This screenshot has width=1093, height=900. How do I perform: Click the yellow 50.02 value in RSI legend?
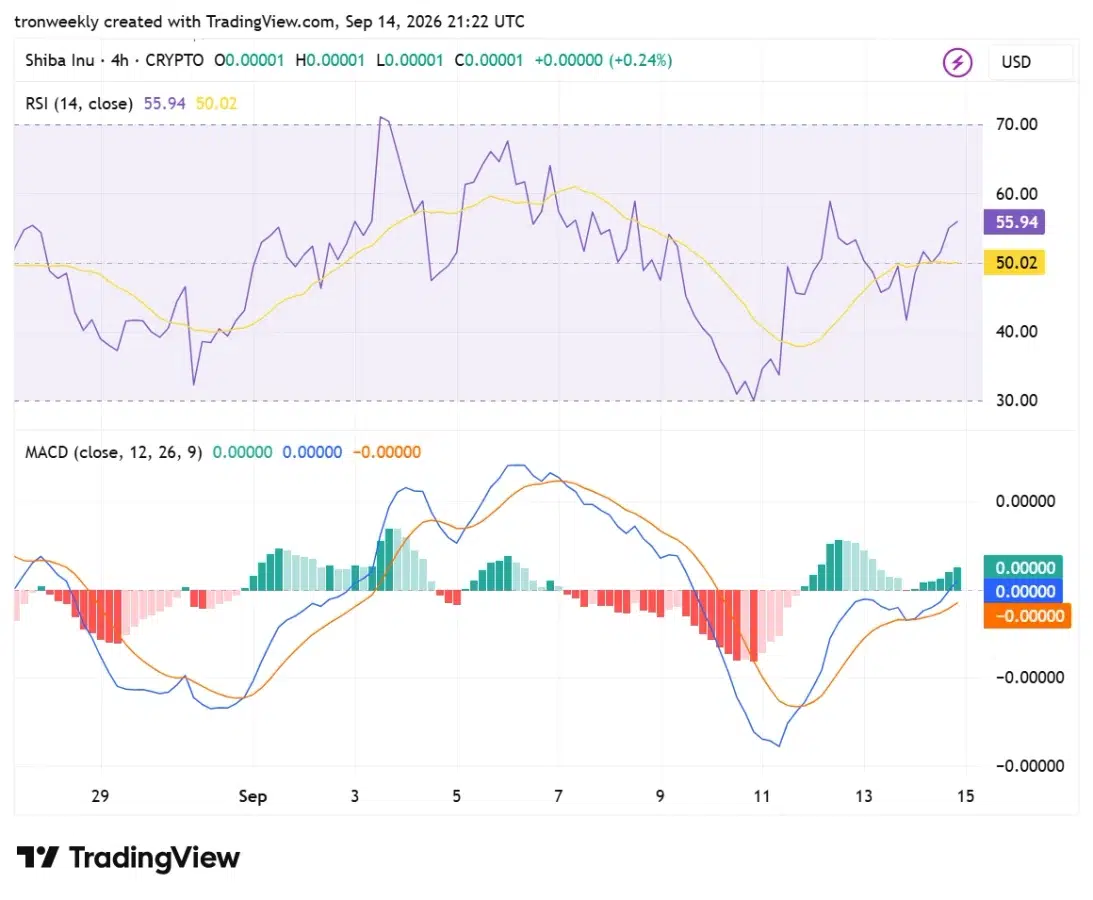216,104
